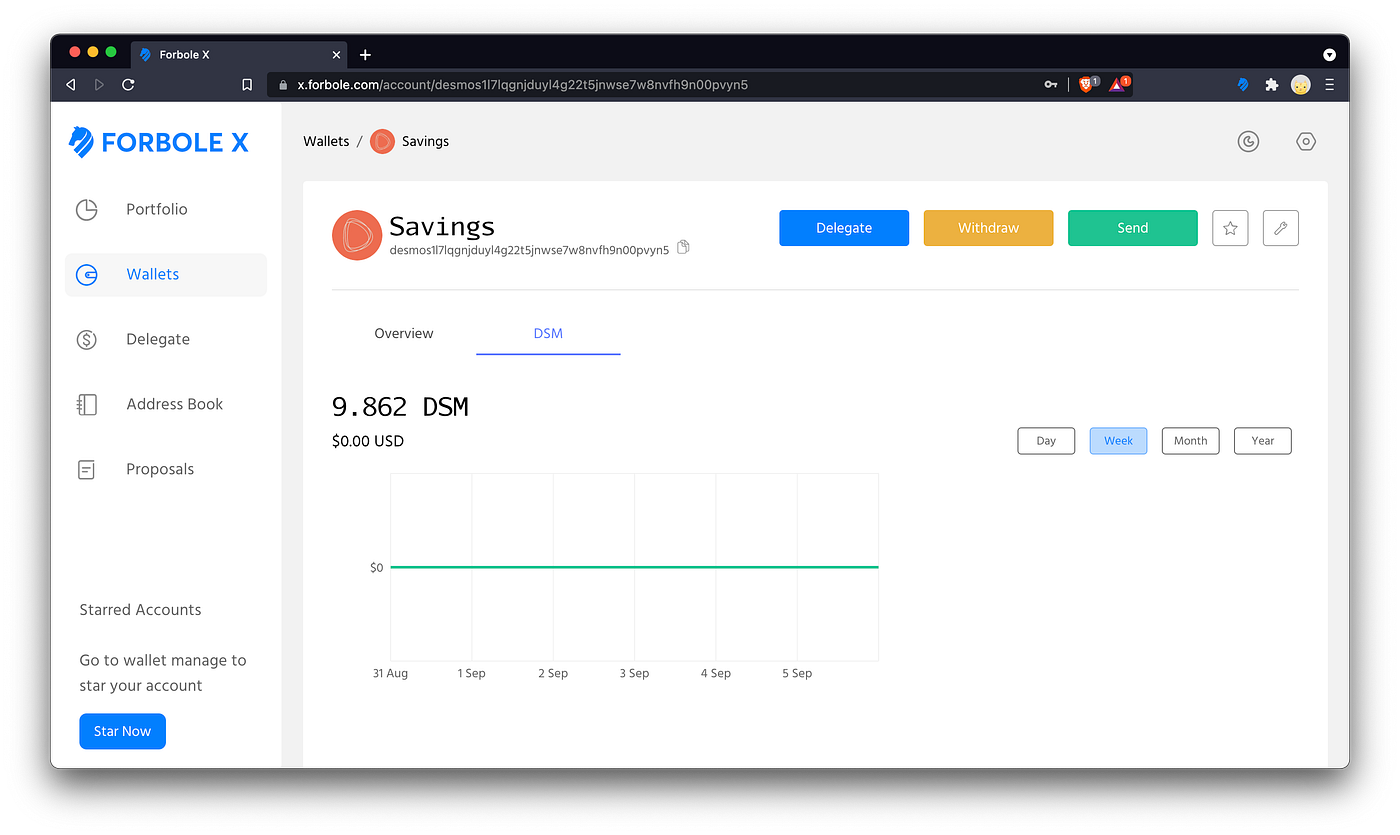
Task: Open the browser extensions dropdown
Action: point(1271,84)
